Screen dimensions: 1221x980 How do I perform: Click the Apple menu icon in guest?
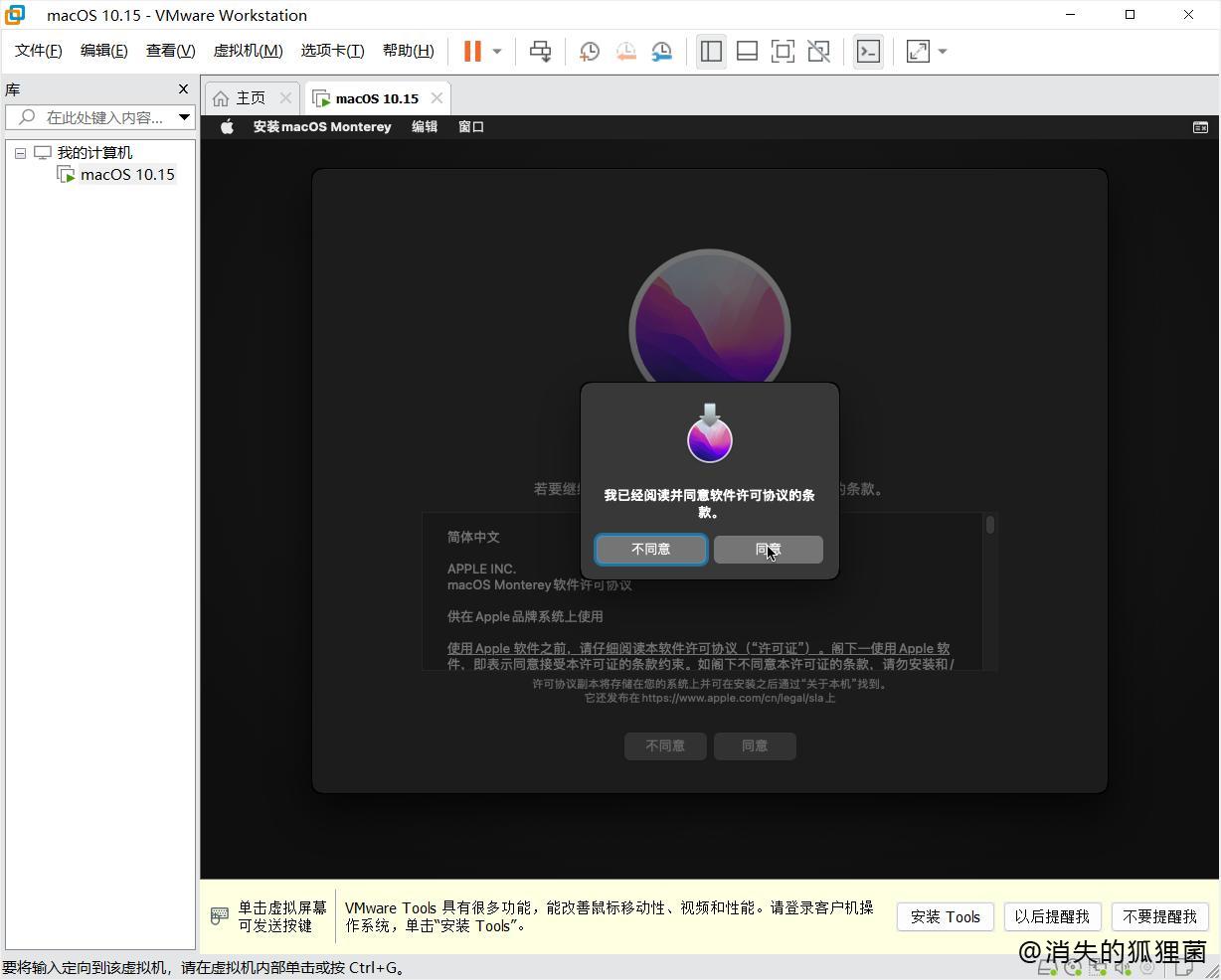[x=227, y=126]
